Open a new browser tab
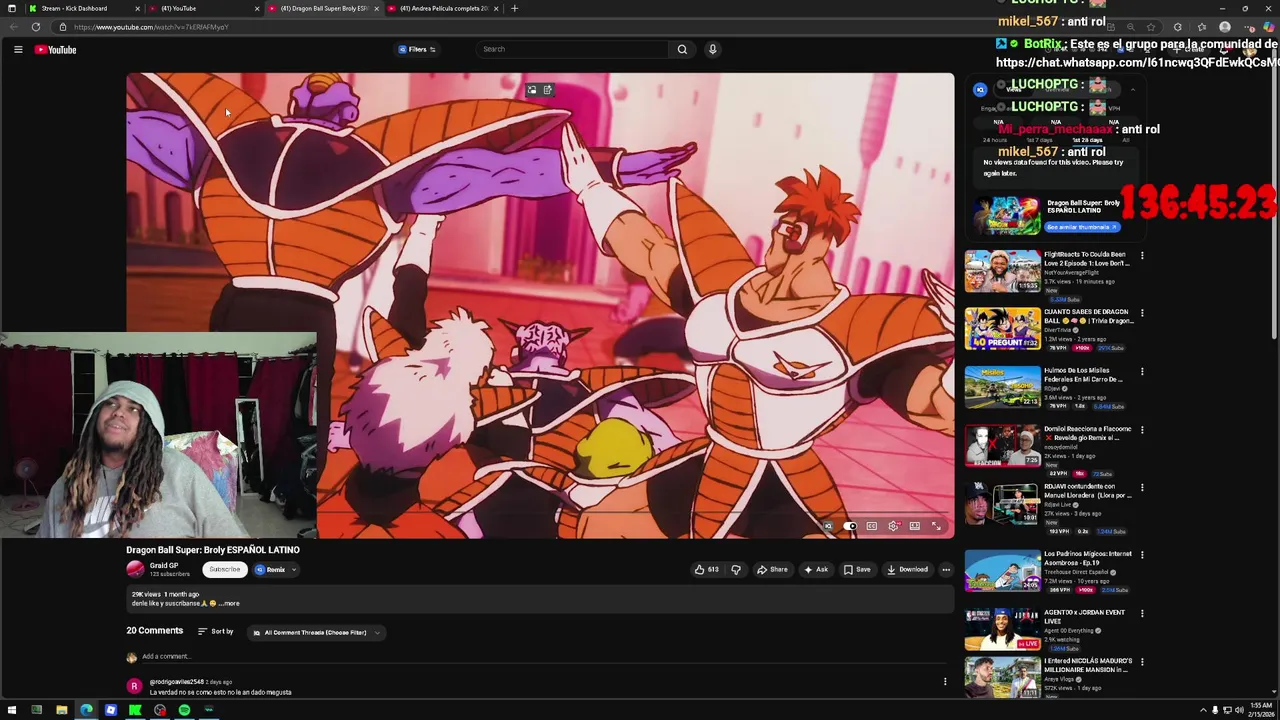 (x=514, y=8)
